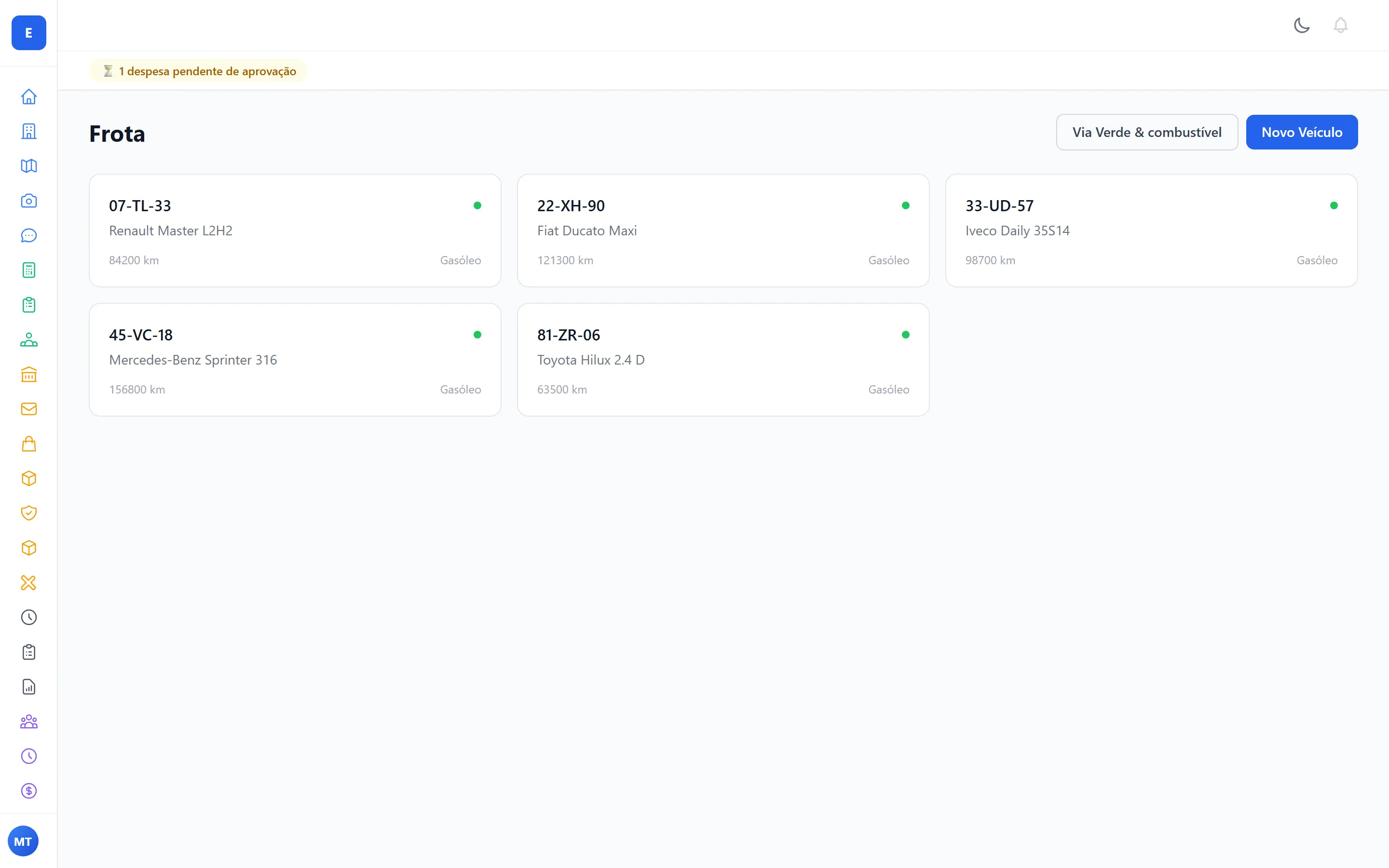Open the gray clipboard list icon

(x=29, y=652)
